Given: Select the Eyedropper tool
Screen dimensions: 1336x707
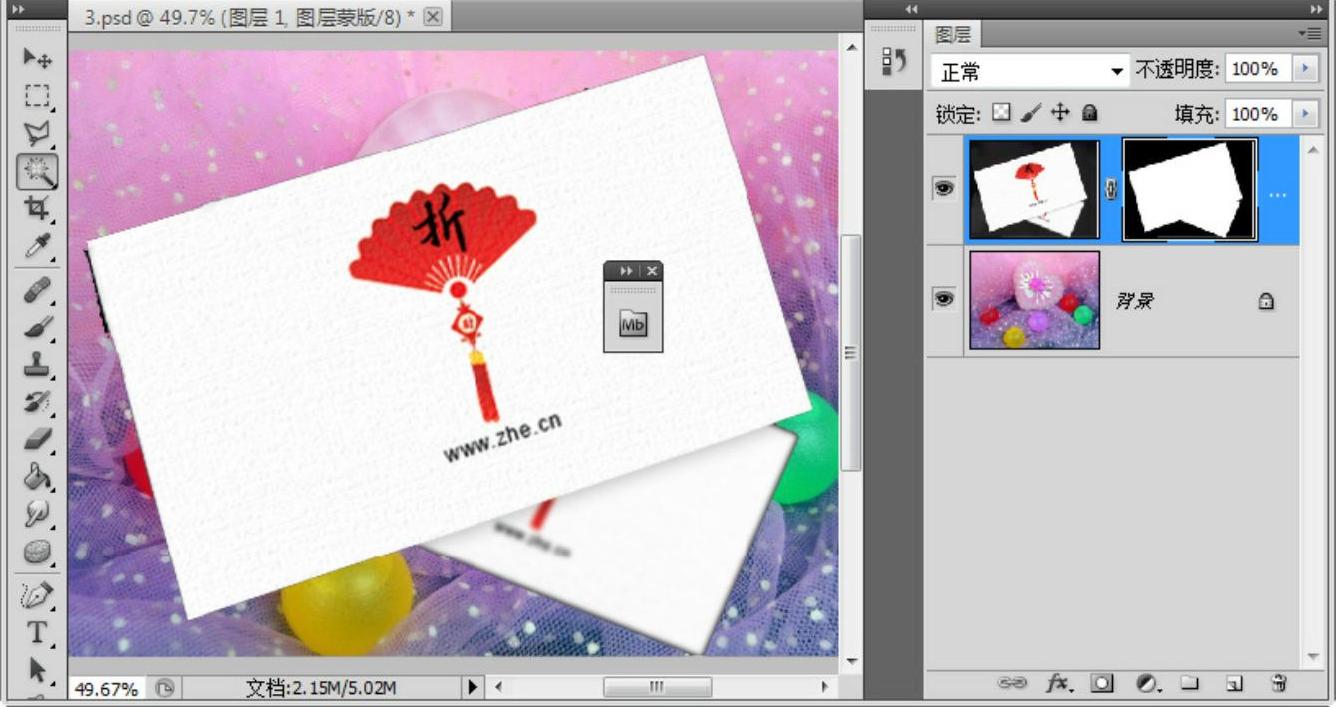Looking at the screenshot, I should pos(37,246).
